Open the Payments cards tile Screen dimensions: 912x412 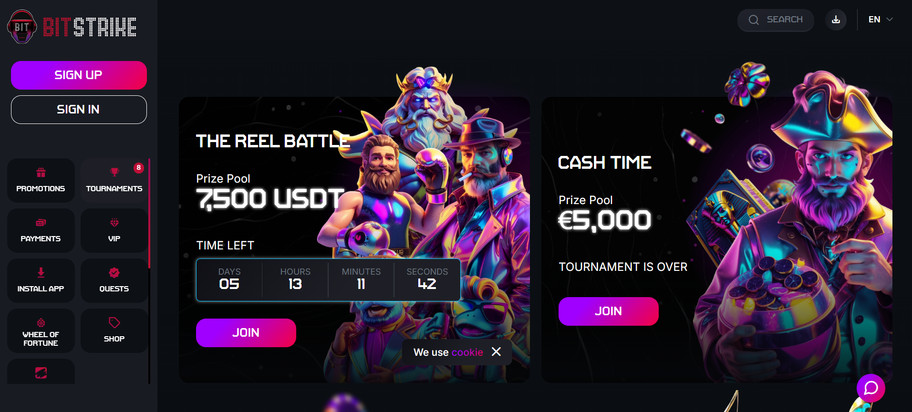pos(41,230)
